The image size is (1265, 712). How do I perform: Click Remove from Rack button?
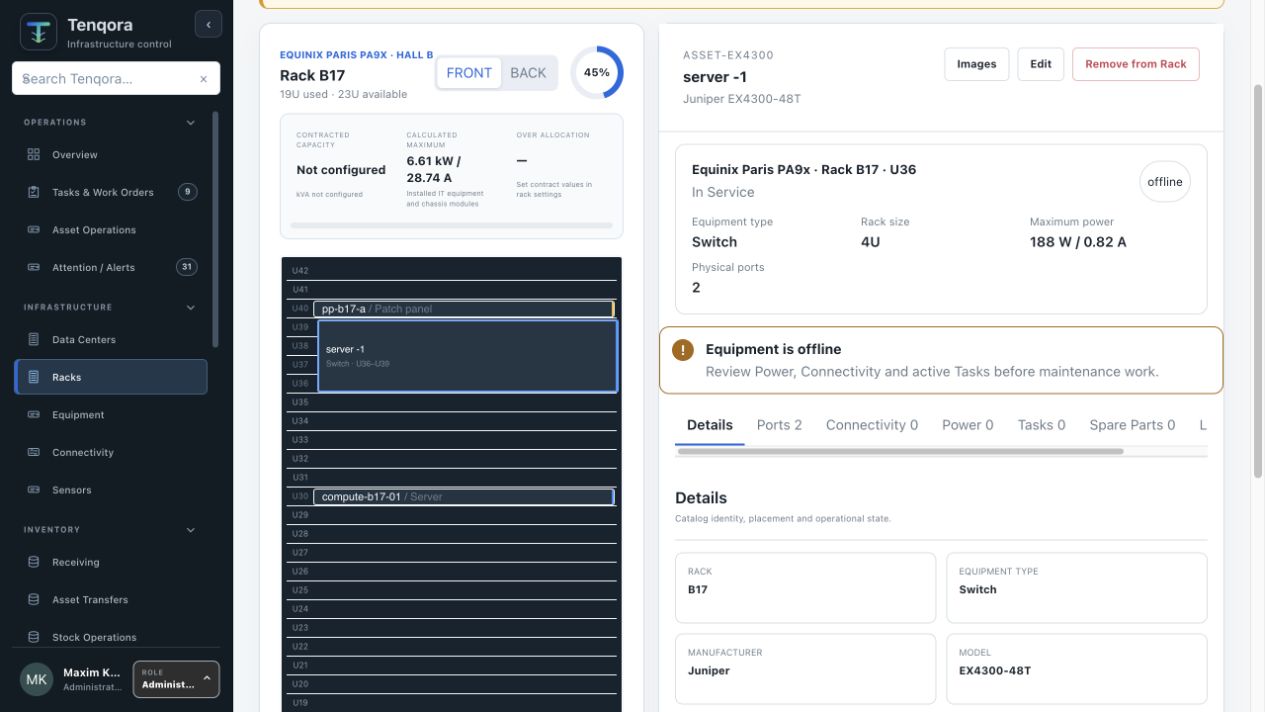point(1136,64)
